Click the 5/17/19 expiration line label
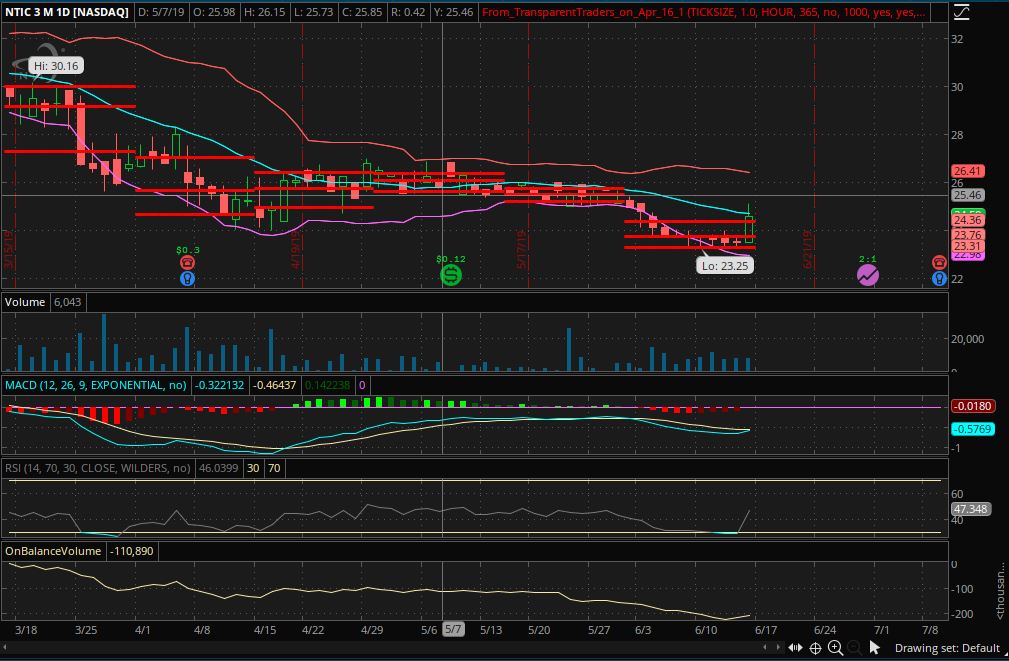Image resolution: width=1009 pixels, height=661 pixels. pyautogui.click(x=521, y=248)
